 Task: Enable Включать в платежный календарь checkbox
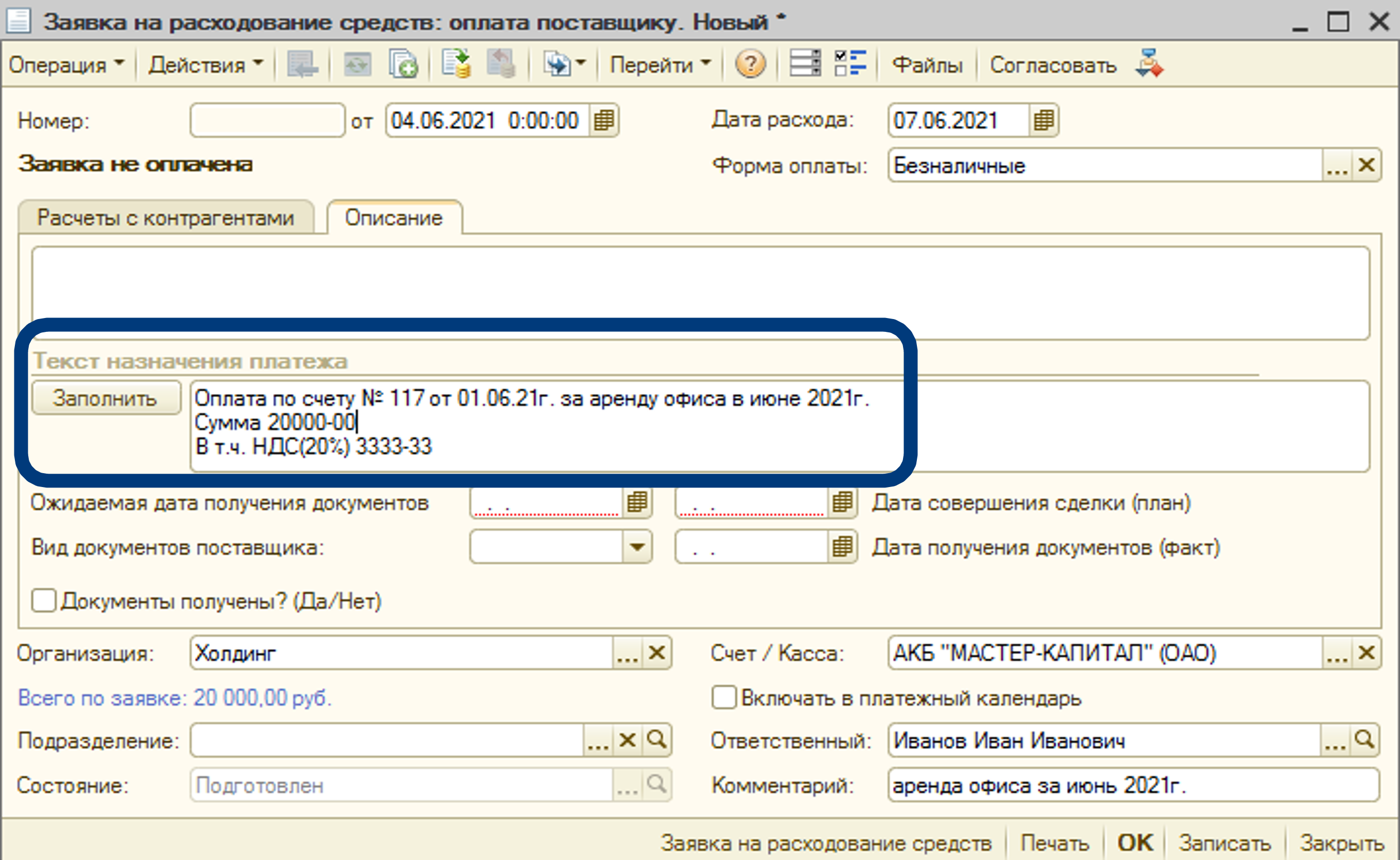[724, 697]
